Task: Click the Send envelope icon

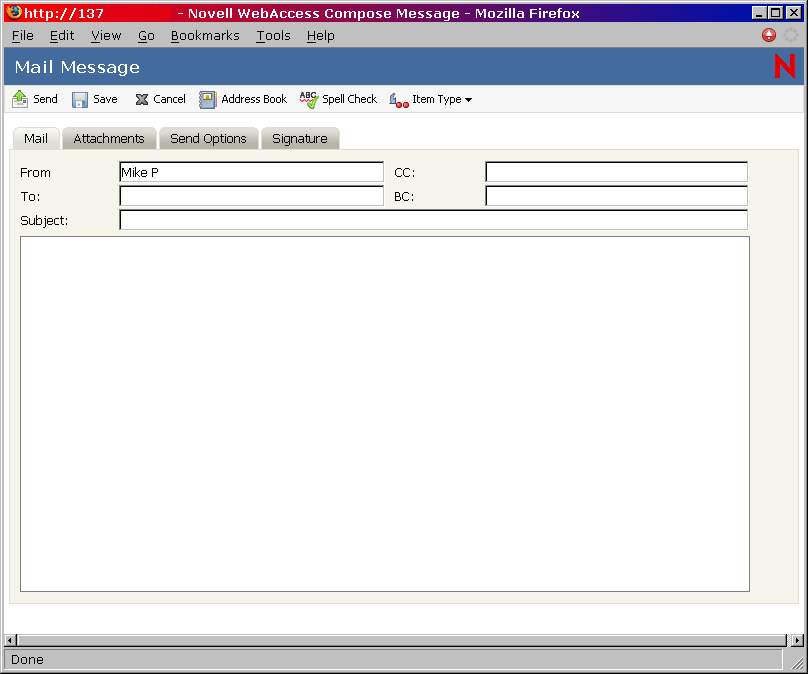Action: [20, 99]
